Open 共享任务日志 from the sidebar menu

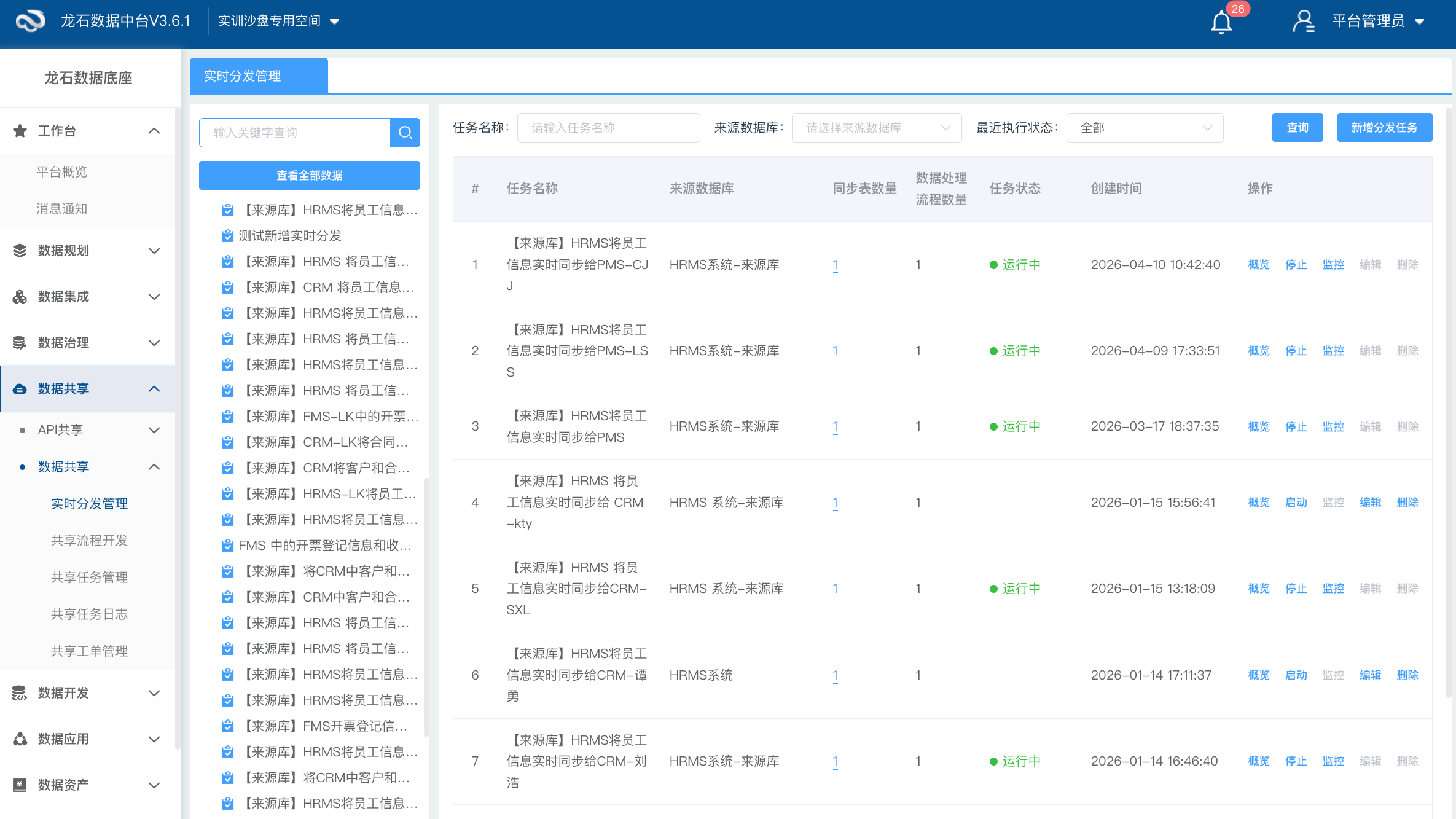point(89,614)
